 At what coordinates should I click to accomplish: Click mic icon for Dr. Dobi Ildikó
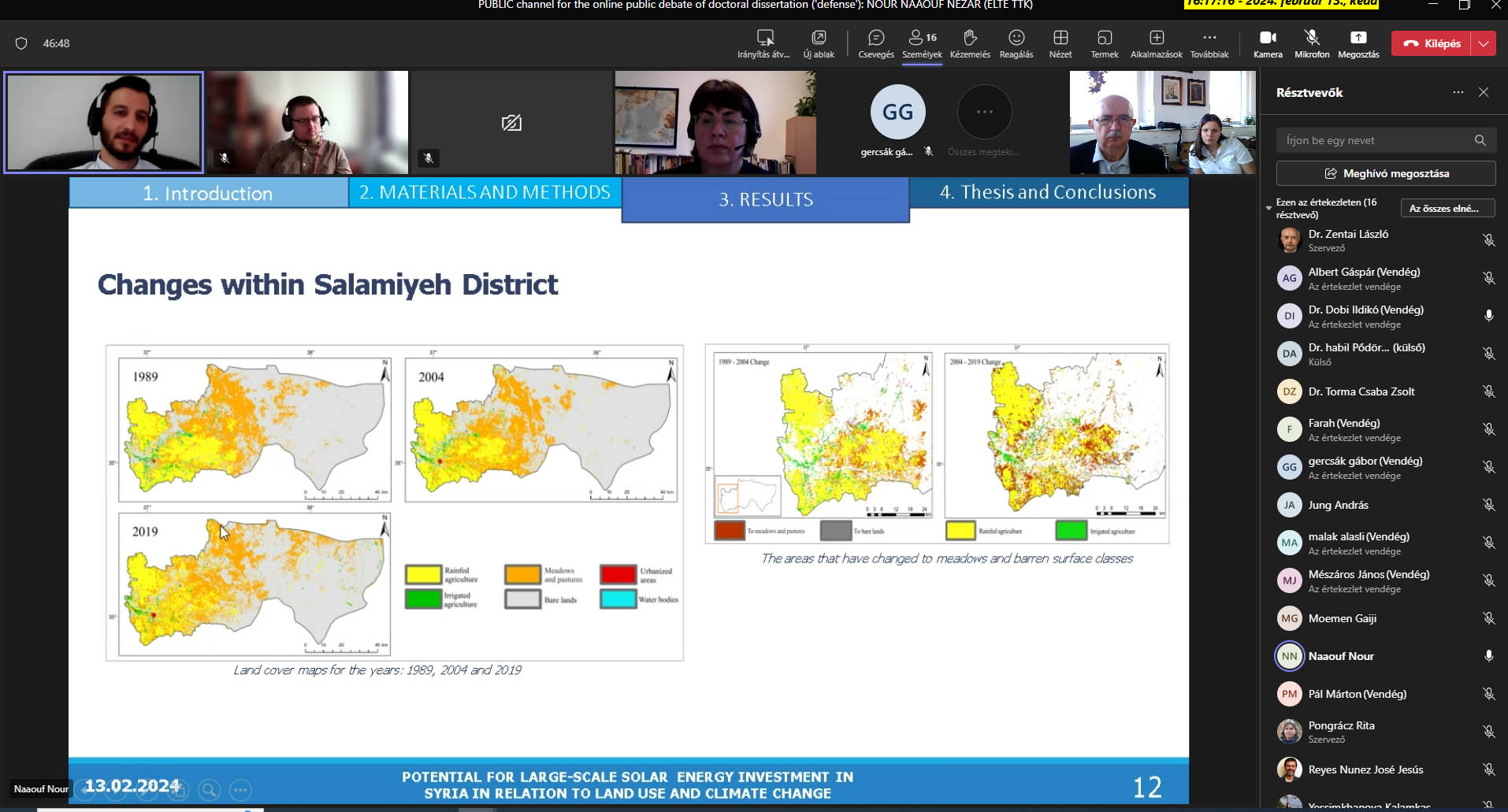(x=1489, y=316)
